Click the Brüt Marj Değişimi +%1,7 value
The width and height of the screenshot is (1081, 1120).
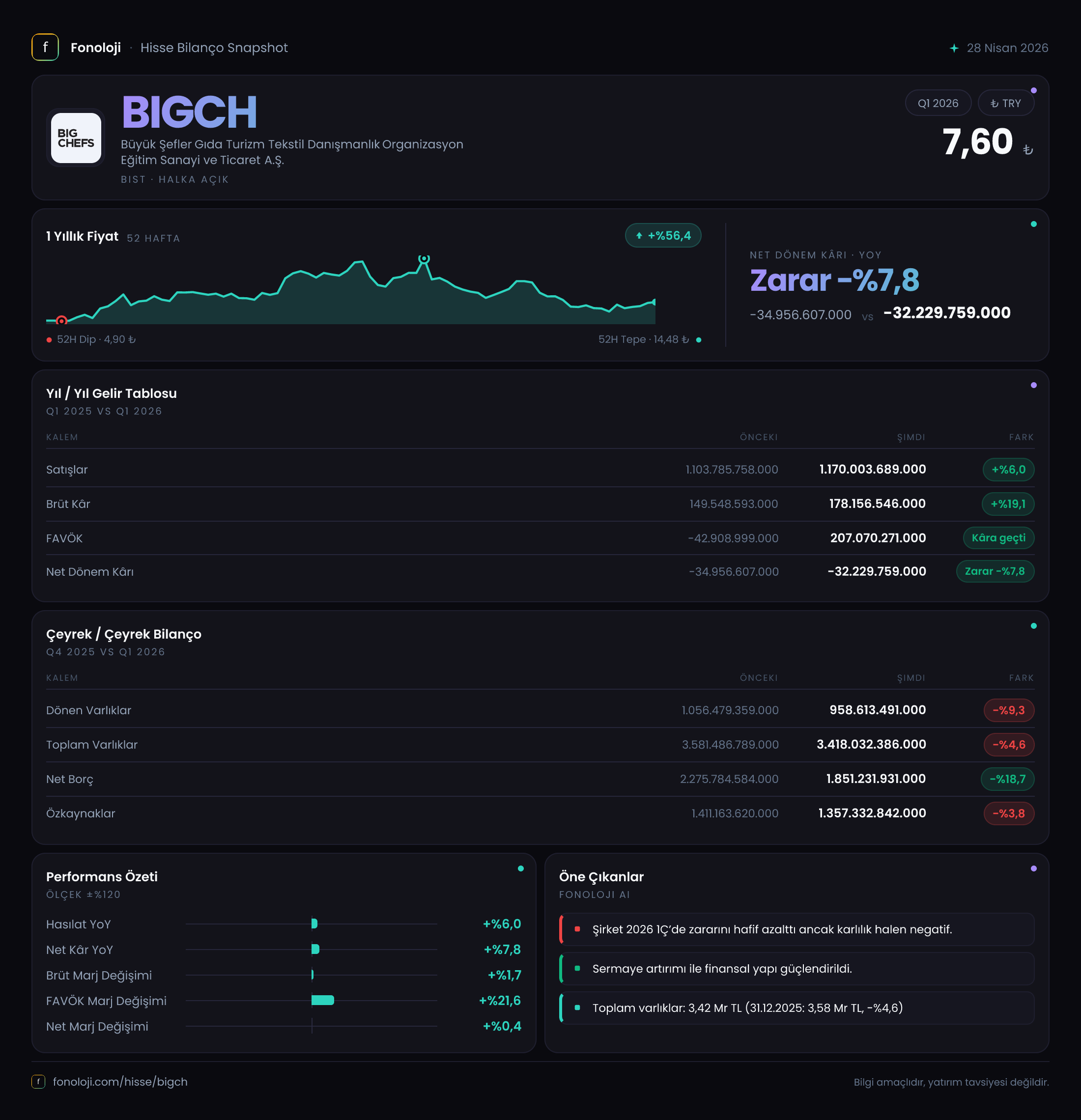click(504, 975)
